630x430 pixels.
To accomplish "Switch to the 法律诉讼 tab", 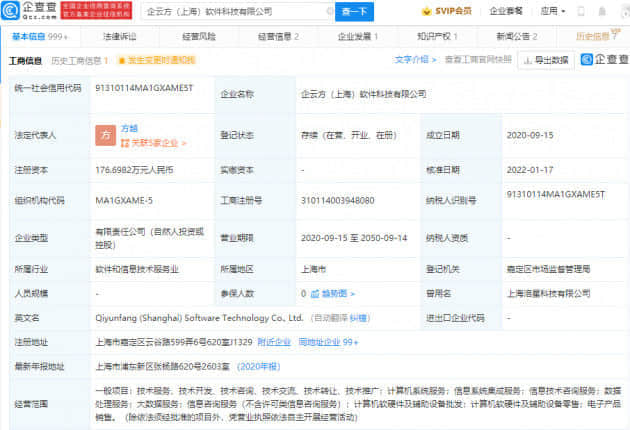I will pyautogui.click(x=120, y=37).
